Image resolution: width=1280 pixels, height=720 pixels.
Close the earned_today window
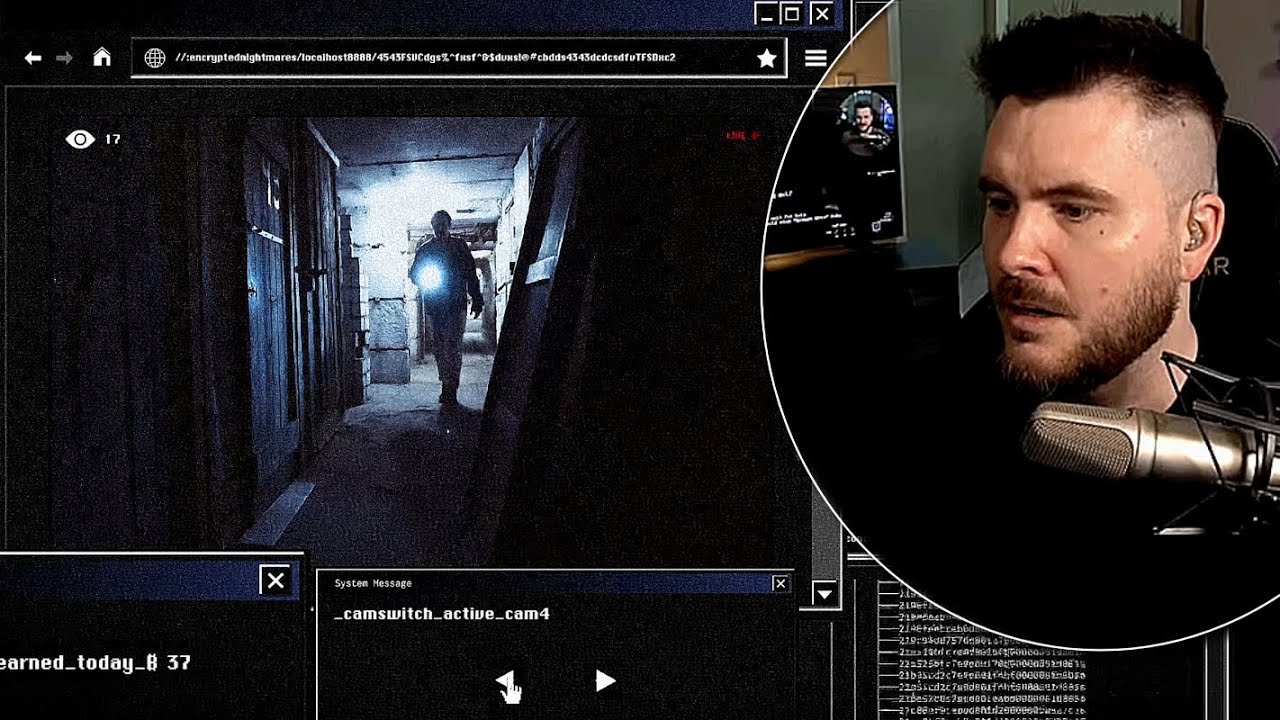click(x=275, y=580)
